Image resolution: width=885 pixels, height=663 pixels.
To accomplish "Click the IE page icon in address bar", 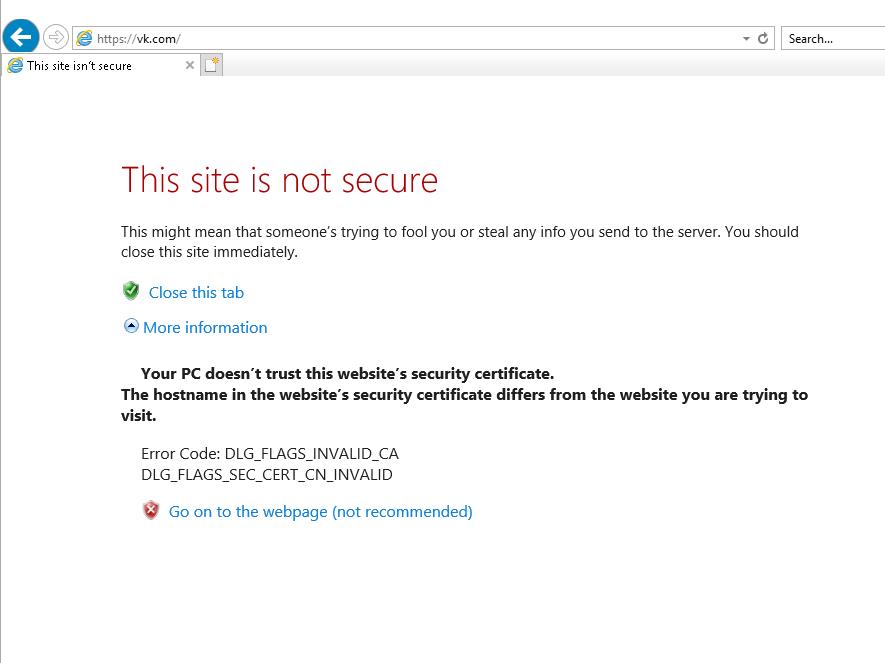I will pos(85,38).
